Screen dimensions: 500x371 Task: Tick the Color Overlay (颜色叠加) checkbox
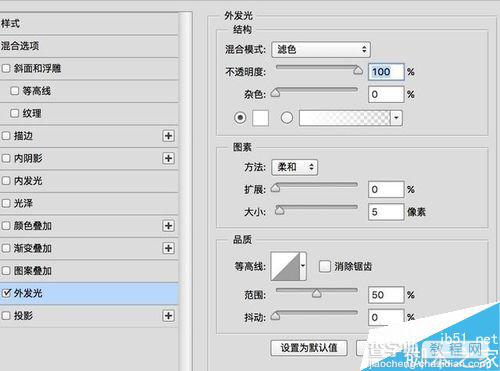[6, 226]
